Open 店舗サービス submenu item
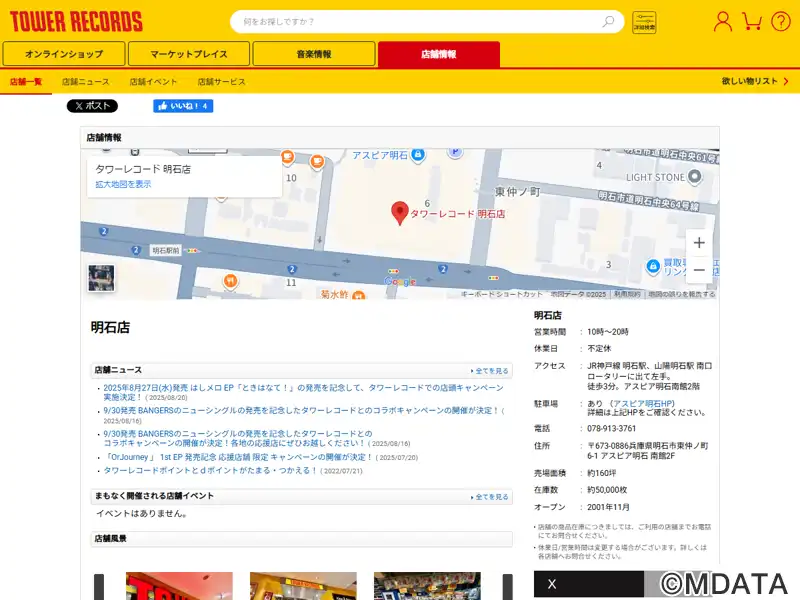The image size is (800, 600). 221,82
